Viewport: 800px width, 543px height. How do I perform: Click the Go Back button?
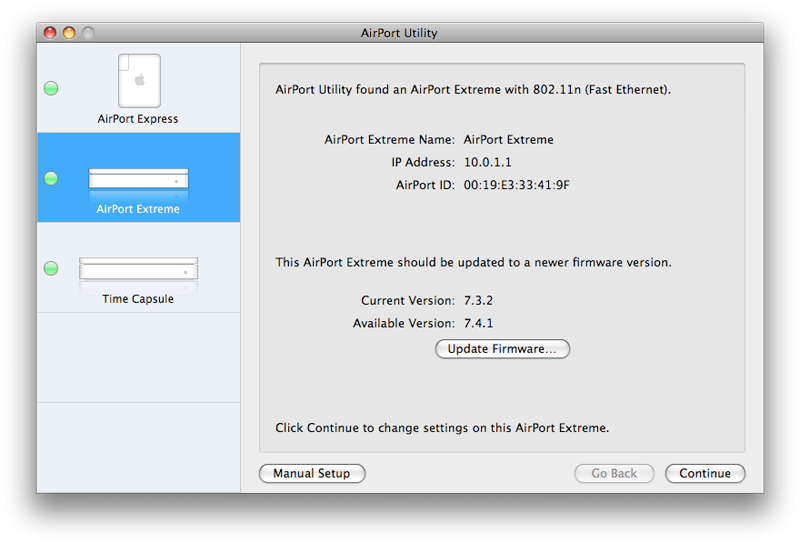[614, 474]
